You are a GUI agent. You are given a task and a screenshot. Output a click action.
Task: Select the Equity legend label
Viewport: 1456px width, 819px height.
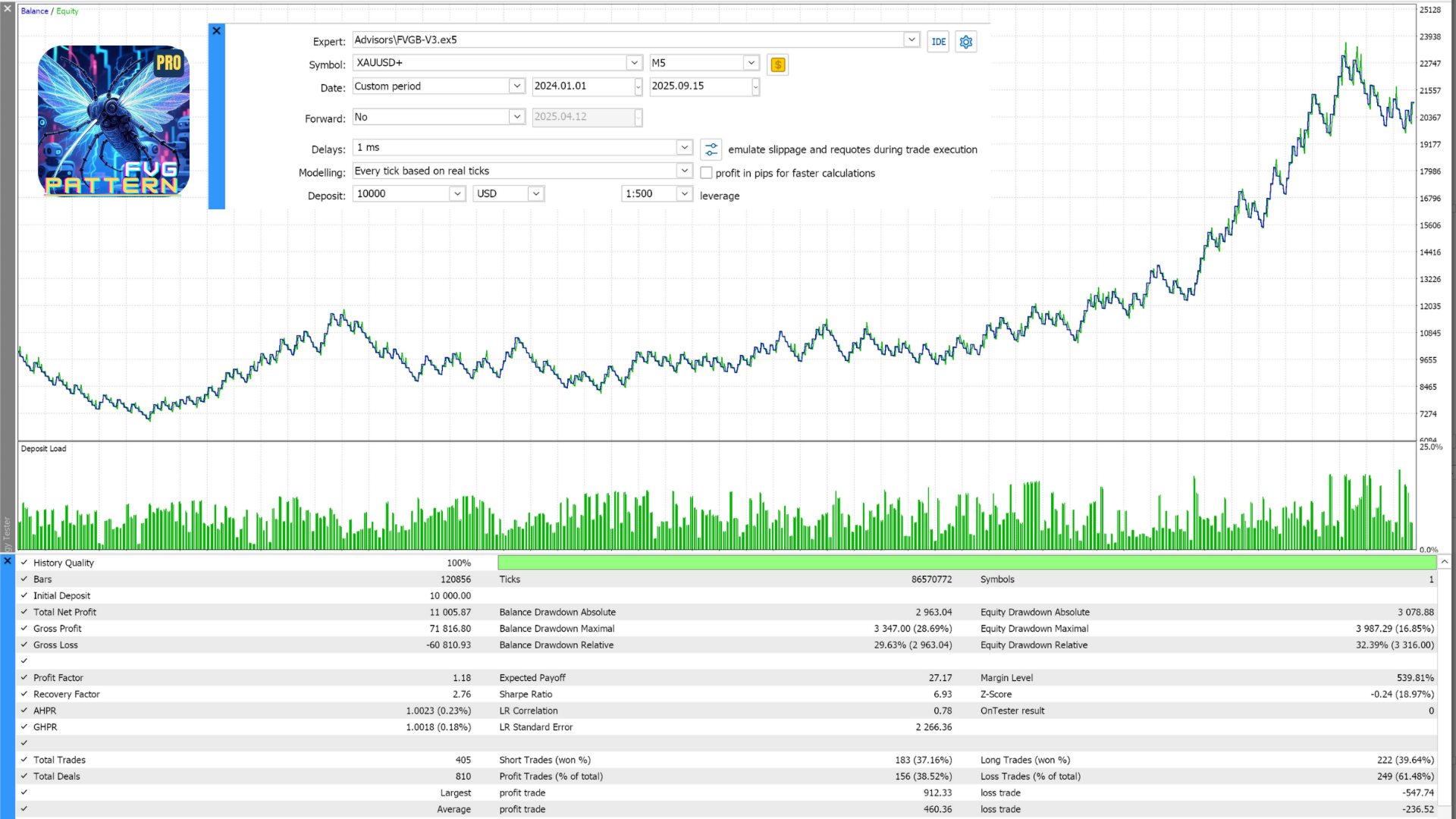tap(67, 11)
